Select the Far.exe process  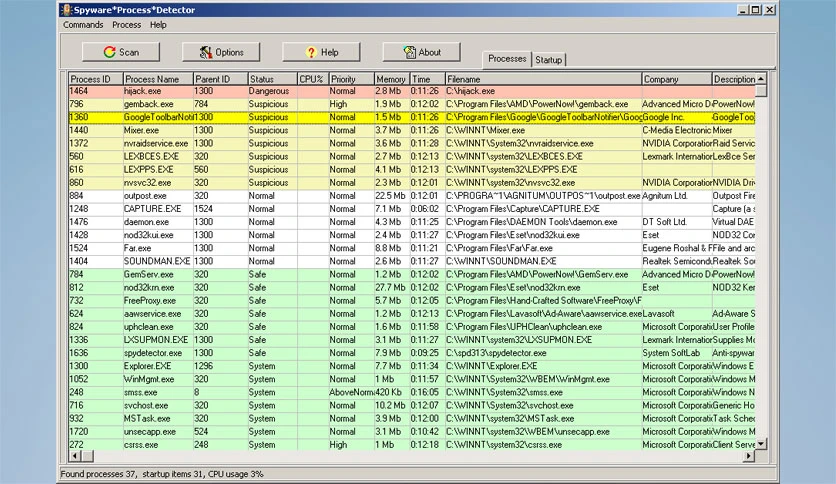[x=137, y=248]
